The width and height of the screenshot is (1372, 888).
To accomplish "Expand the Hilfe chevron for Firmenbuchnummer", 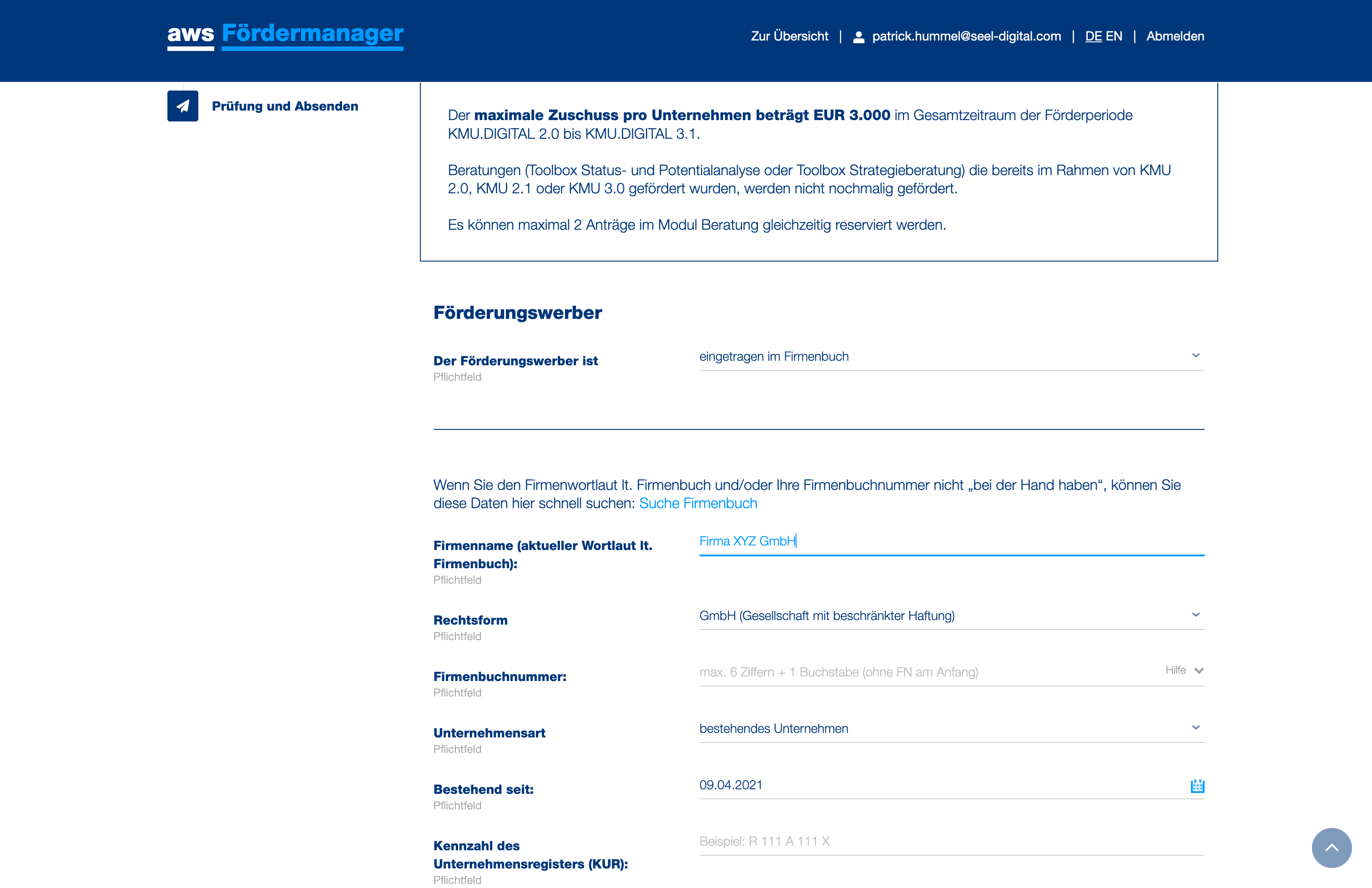I will click(x=1199, y=671).
